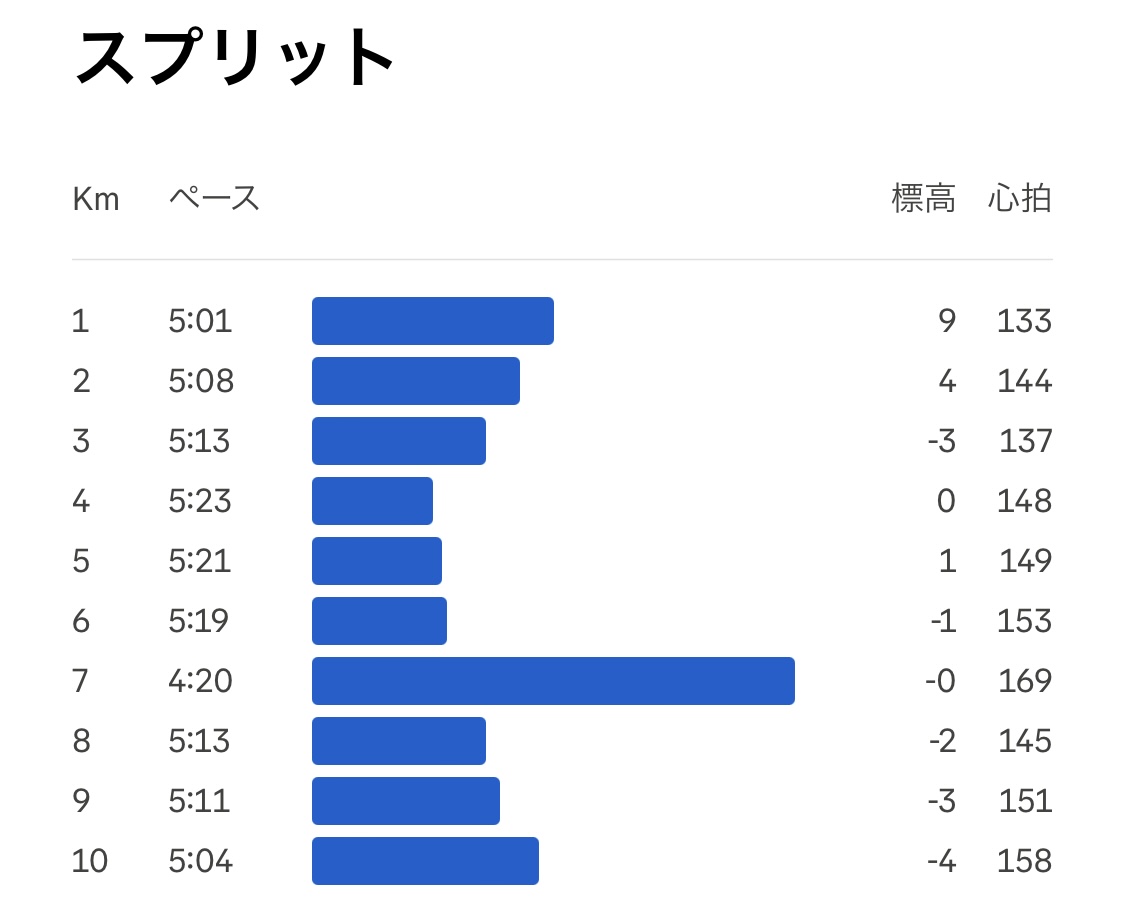Click the heart rate value 169
The height and width of the screenshot is (908, 1125).
tap(1025, 681)
